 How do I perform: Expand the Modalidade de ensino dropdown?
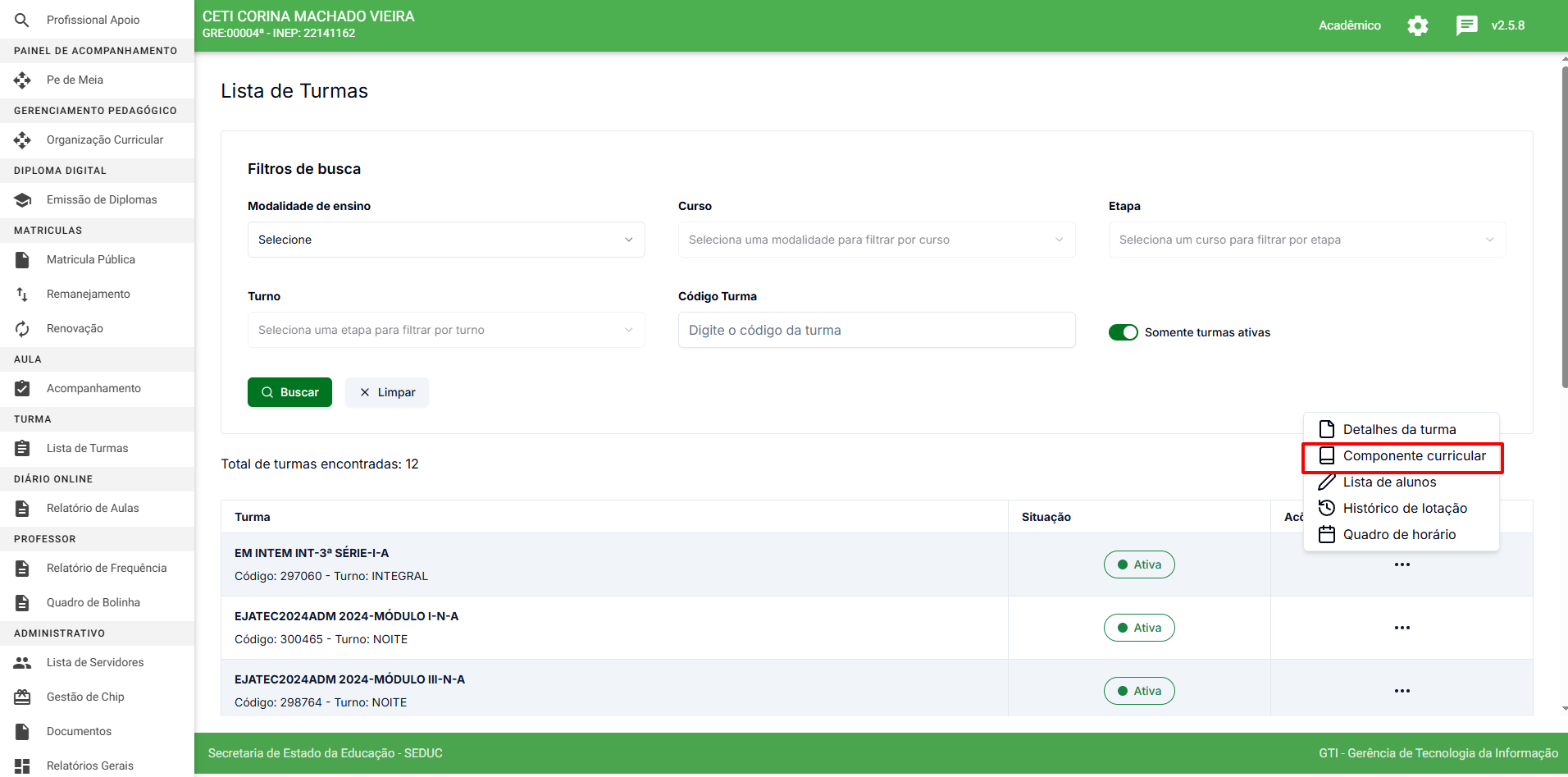pos(445,240)
